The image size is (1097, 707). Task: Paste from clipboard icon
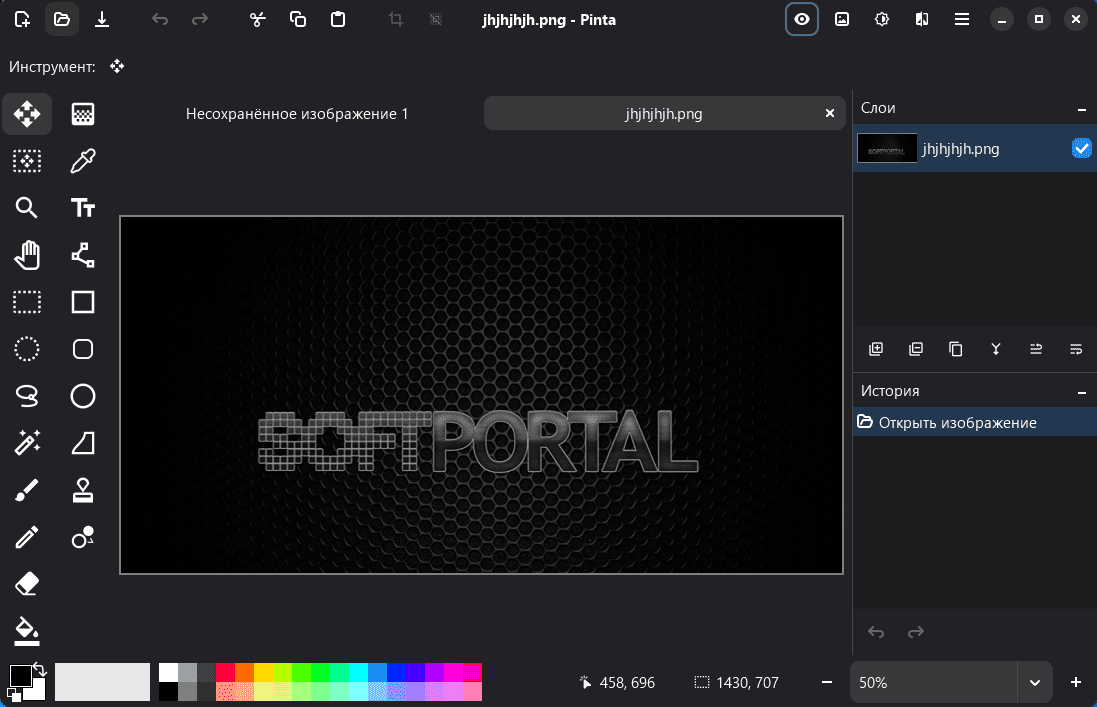click(338, 20)
